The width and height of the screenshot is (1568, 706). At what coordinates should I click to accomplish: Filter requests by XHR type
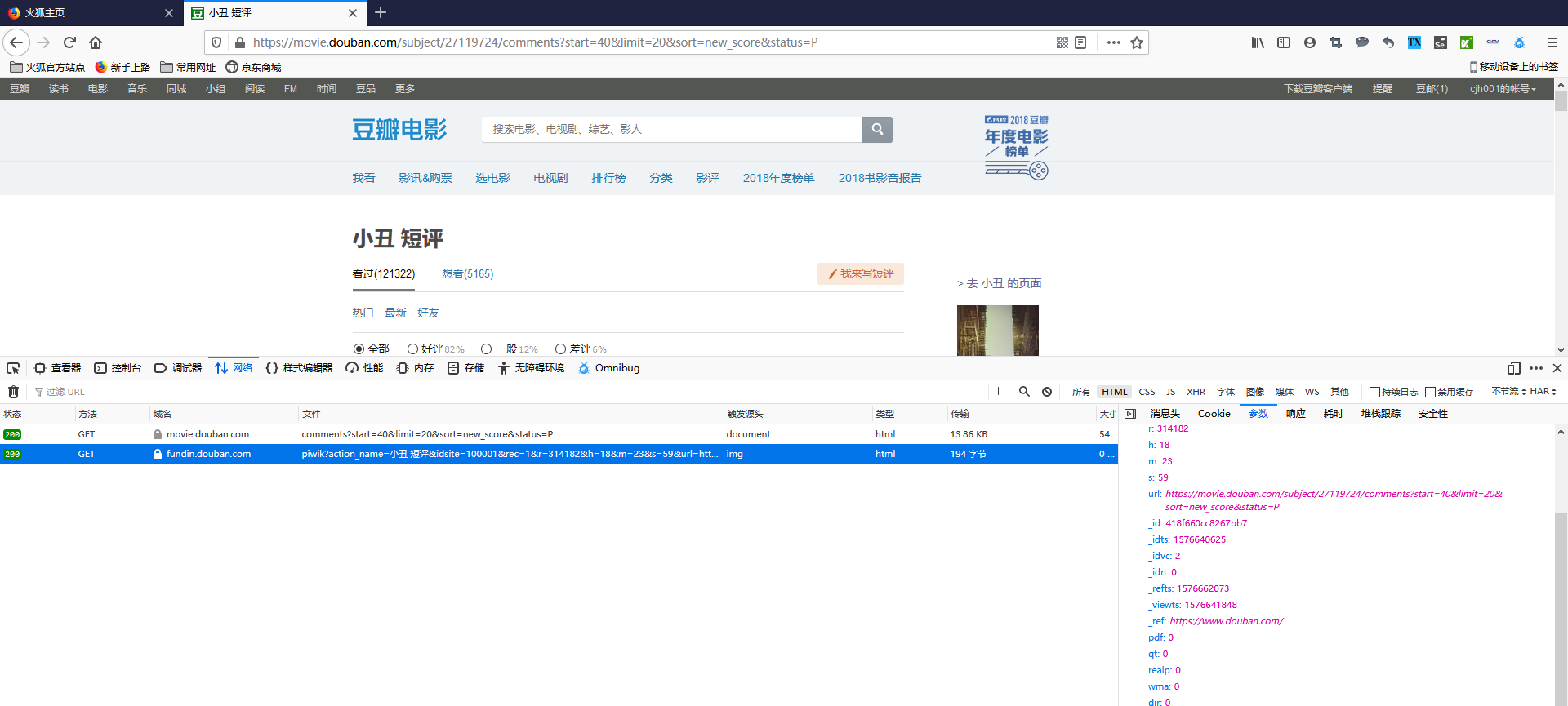pos(1196,392)
